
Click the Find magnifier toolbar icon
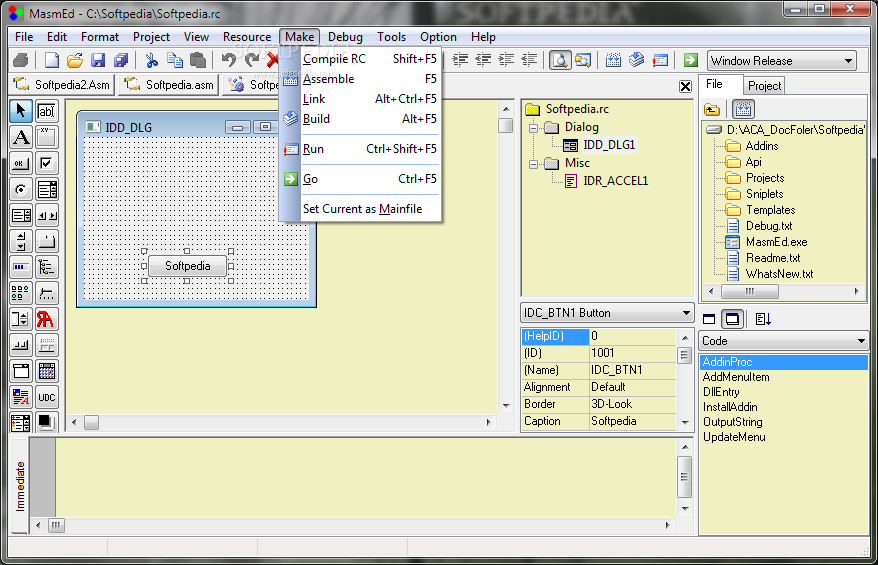560,60
